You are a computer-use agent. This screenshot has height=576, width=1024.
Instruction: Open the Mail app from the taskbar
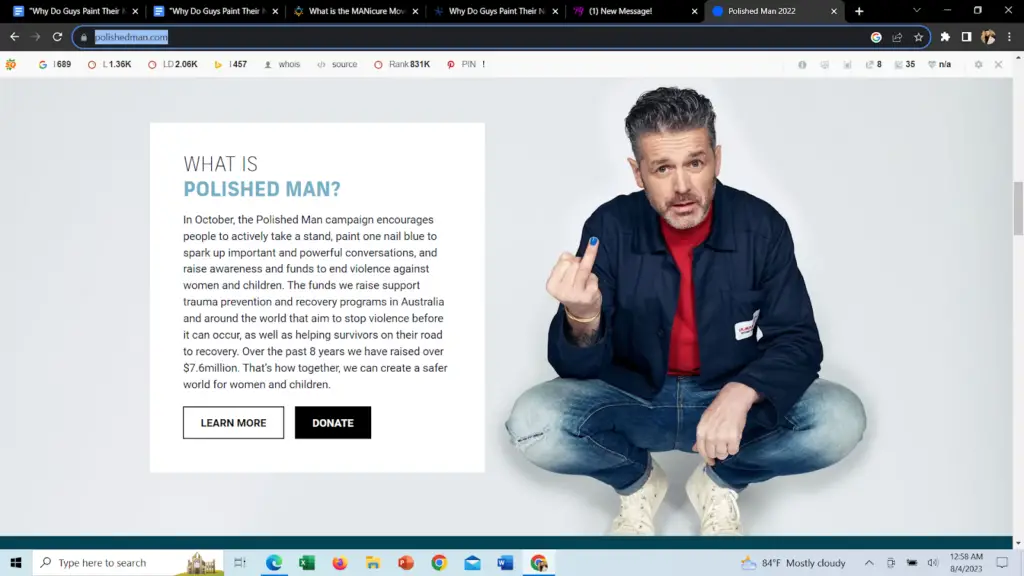click(472, 562)
